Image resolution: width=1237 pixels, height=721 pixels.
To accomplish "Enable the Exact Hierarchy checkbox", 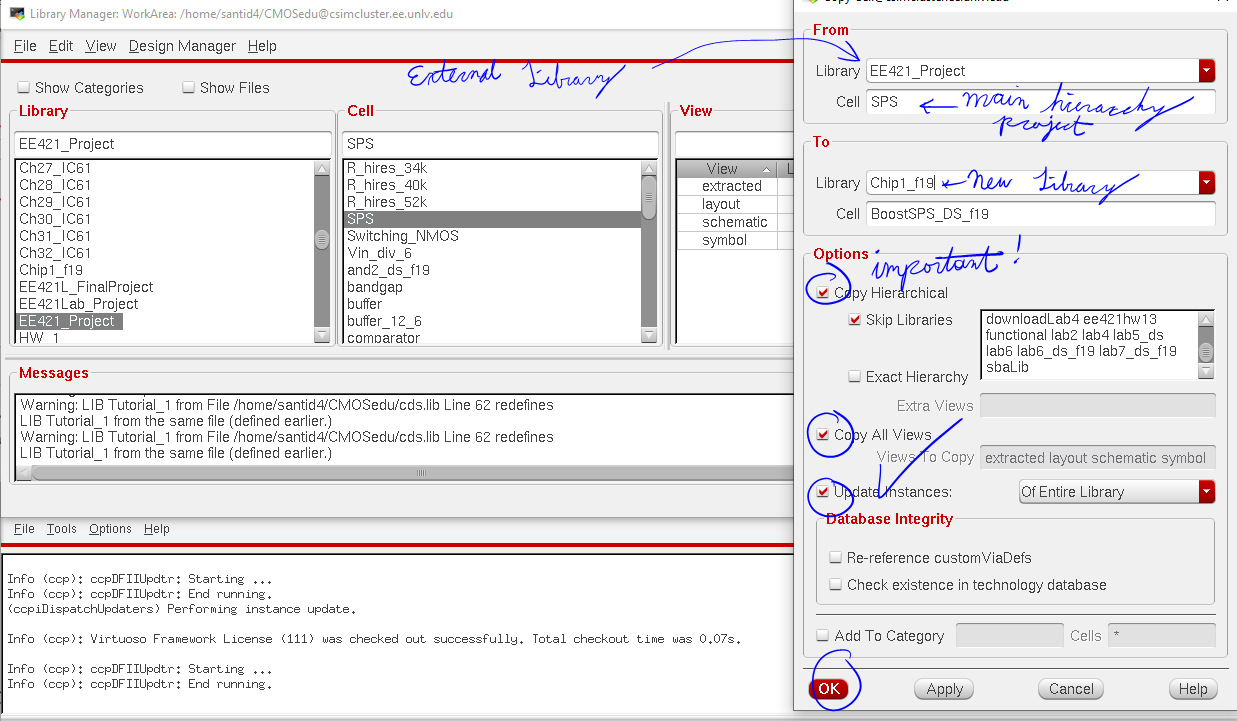I will tap(855, 377).
